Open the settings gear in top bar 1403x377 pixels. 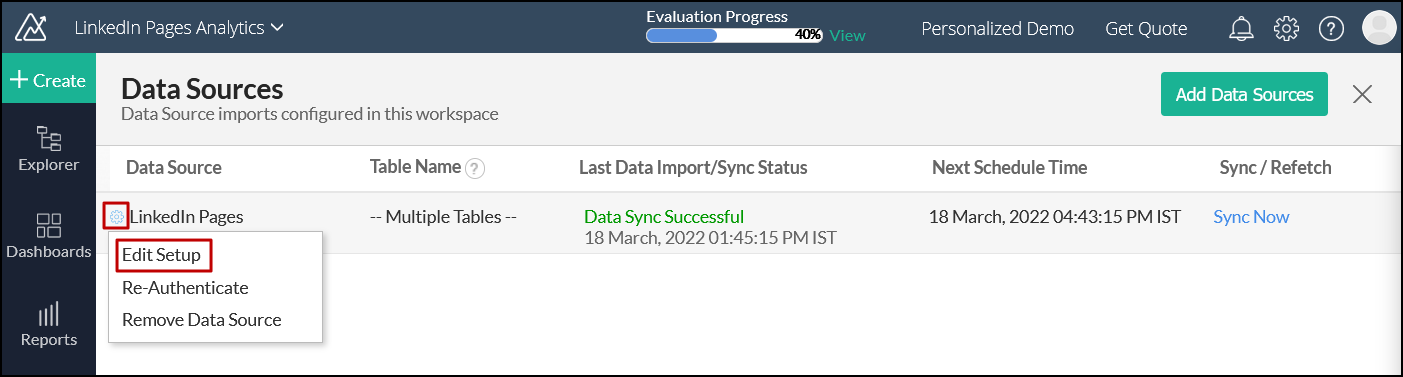[x=1286, y=29]
